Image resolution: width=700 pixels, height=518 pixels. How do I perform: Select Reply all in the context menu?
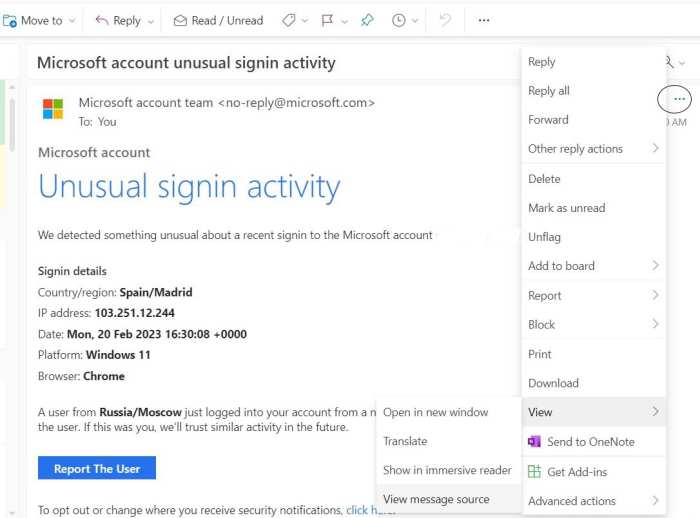point(593,91)
